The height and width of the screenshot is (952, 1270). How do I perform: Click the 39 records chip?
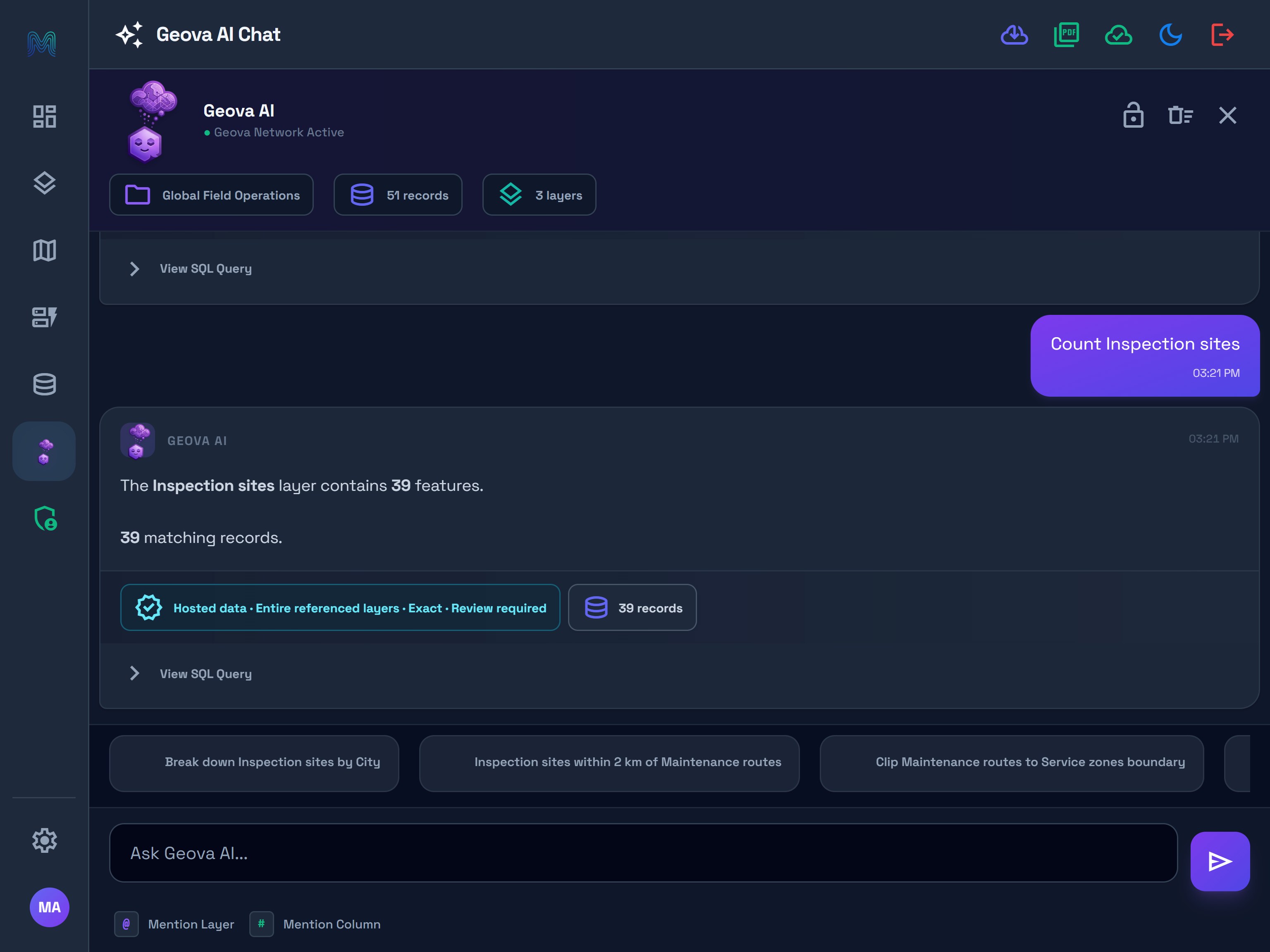pyautogui.click(x=632, y=608)
